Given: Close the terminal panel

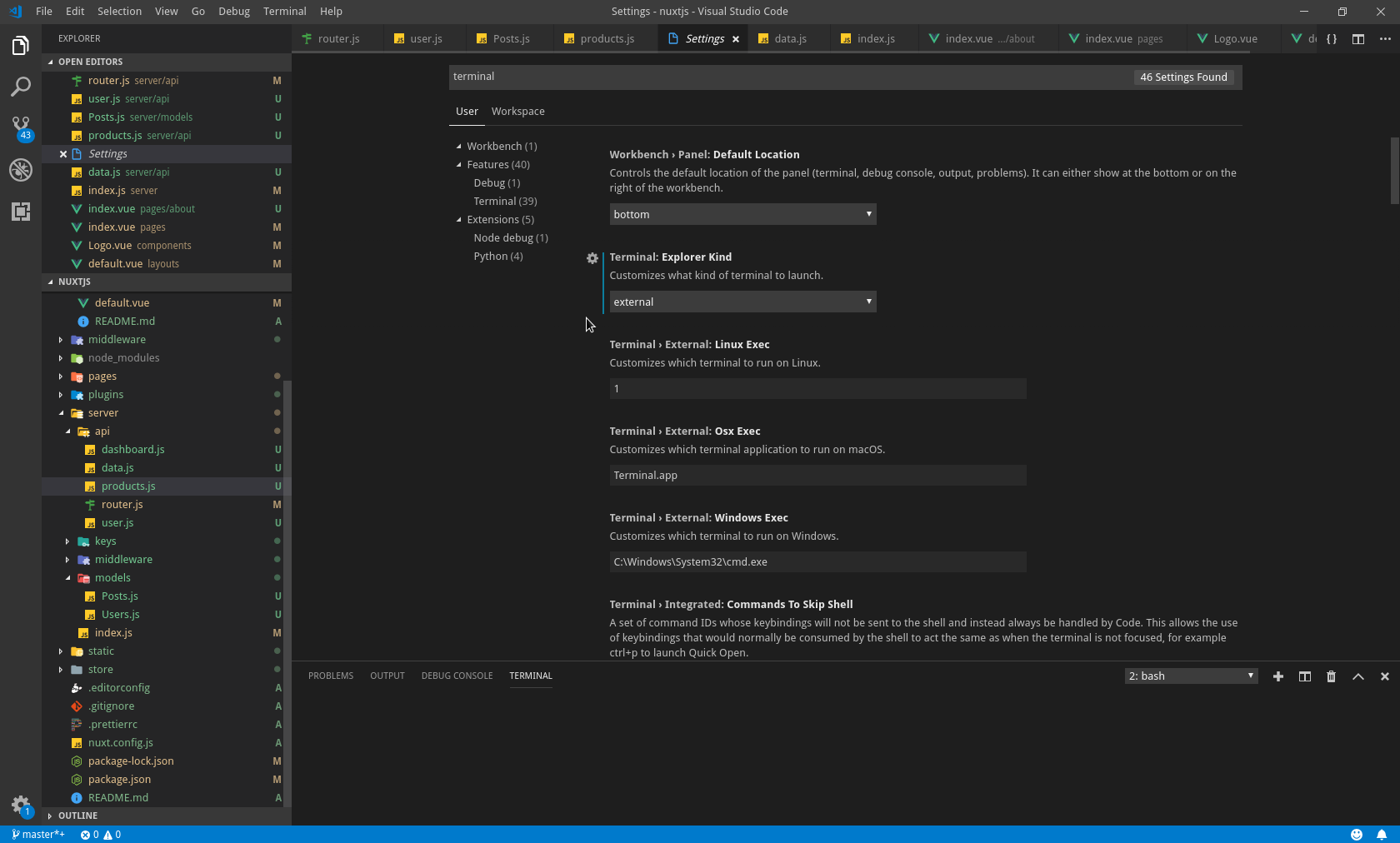Looking at the screenshot, I should pyautogui.click(x=1385, y=676).
